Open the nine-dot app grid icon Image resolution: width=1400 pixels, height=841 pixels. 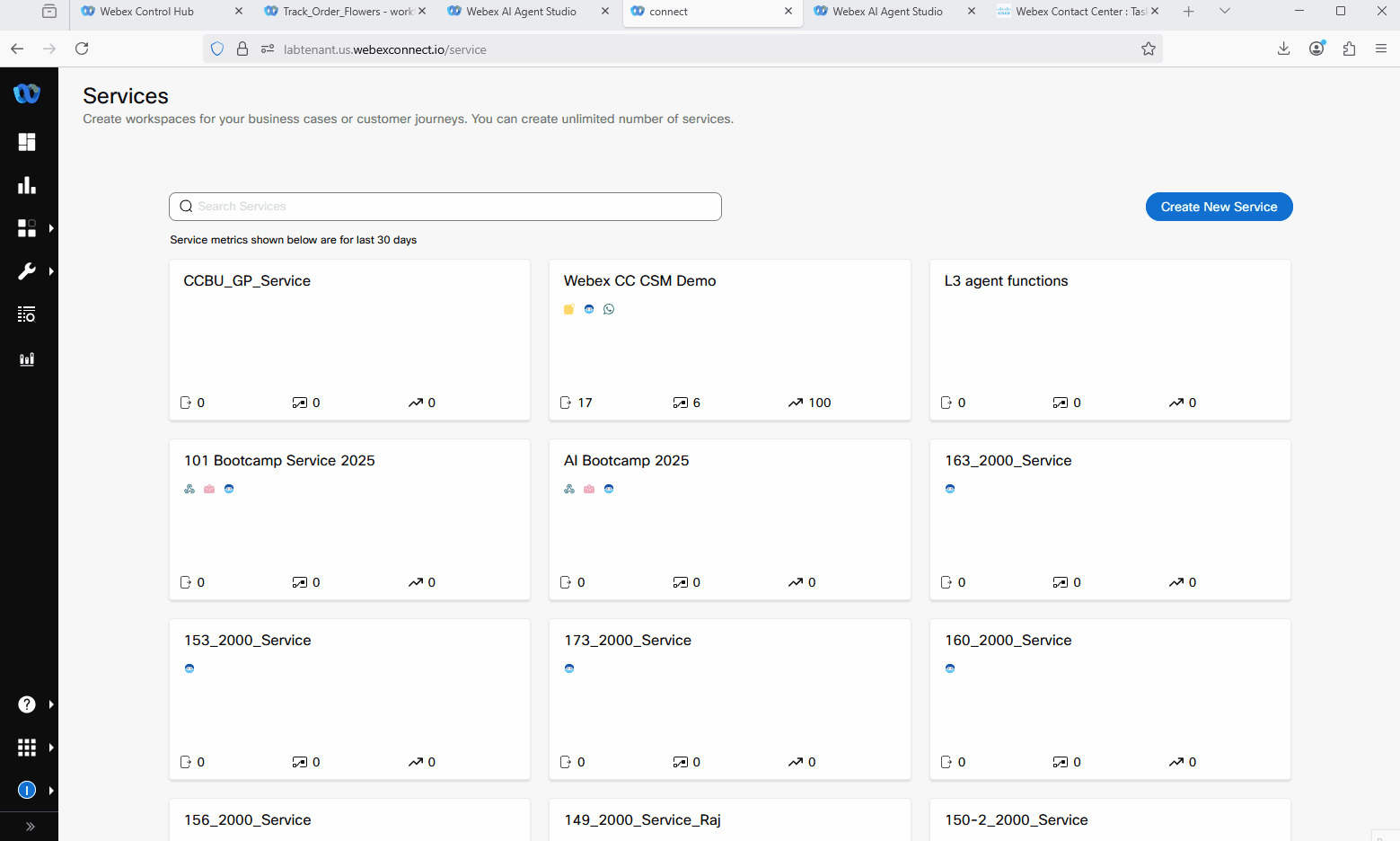click(27, 748)
